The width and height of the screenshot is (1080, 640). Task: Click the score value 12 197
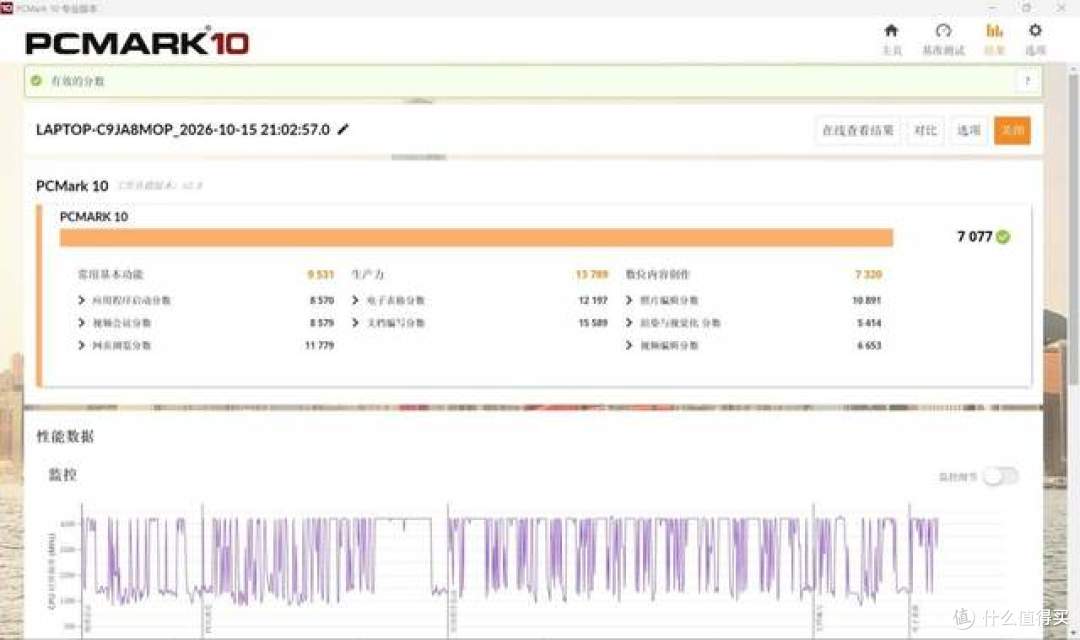click(593, 300)
